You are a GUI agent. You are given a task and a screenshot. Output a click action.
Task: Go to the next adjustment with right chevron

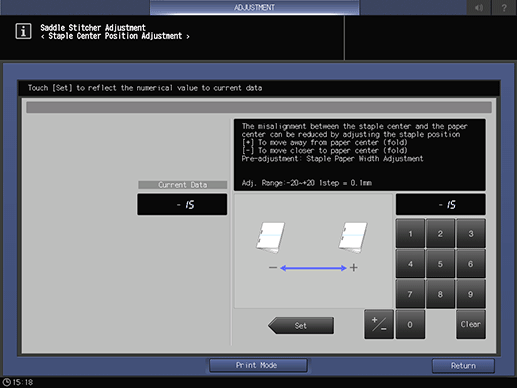point(188,37)
